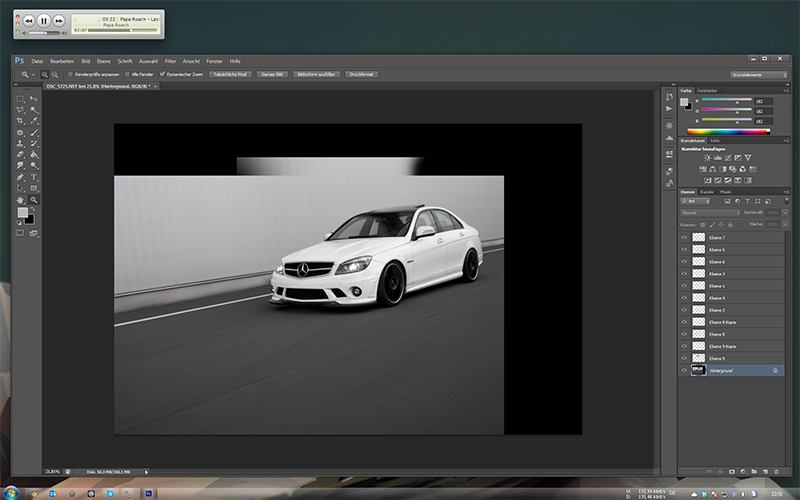Add a Levels adjustment

click(718, 158)
